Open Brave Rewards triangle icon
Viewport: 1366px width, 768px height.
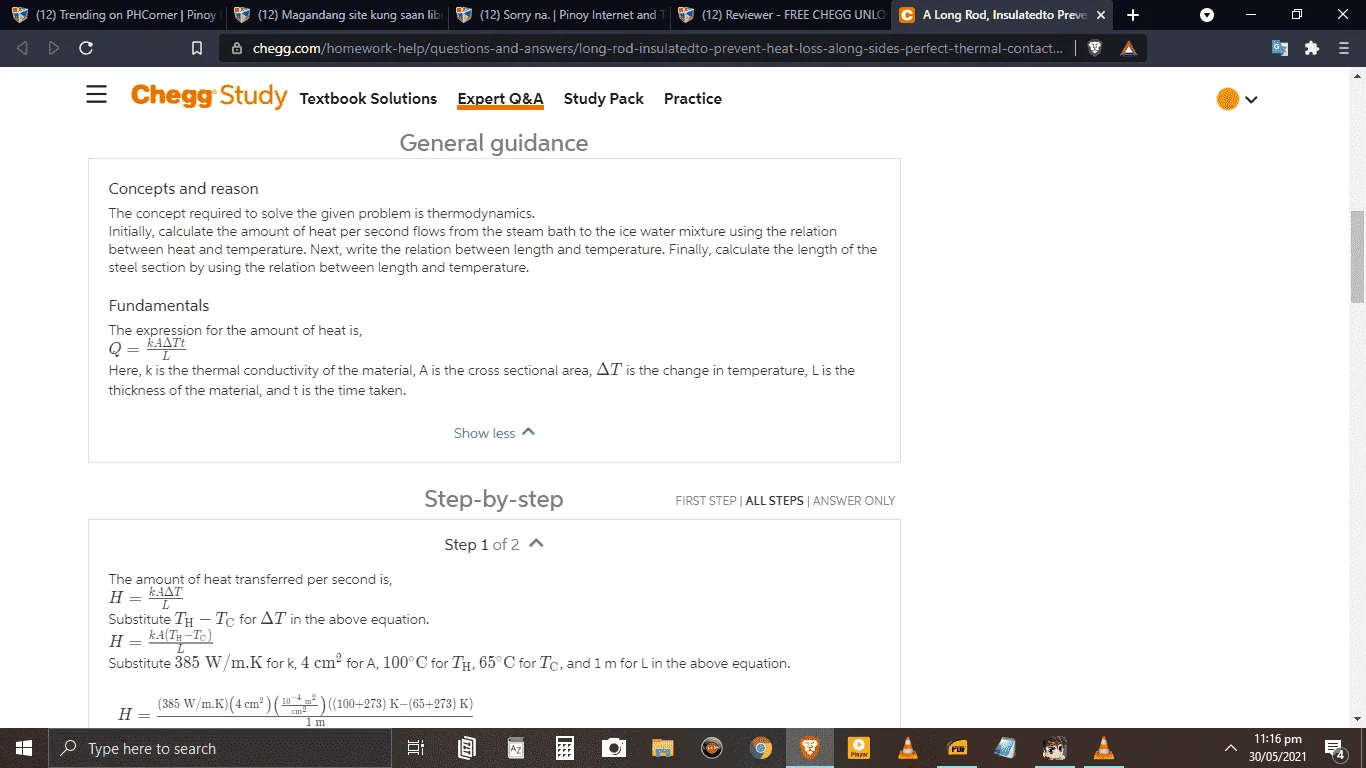[1128, 48]
